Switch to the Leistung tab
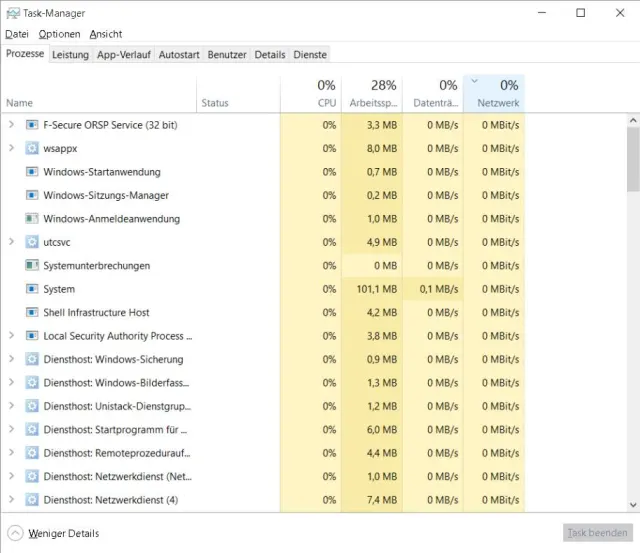The image size is (640, 553). (x=70, y=55)
